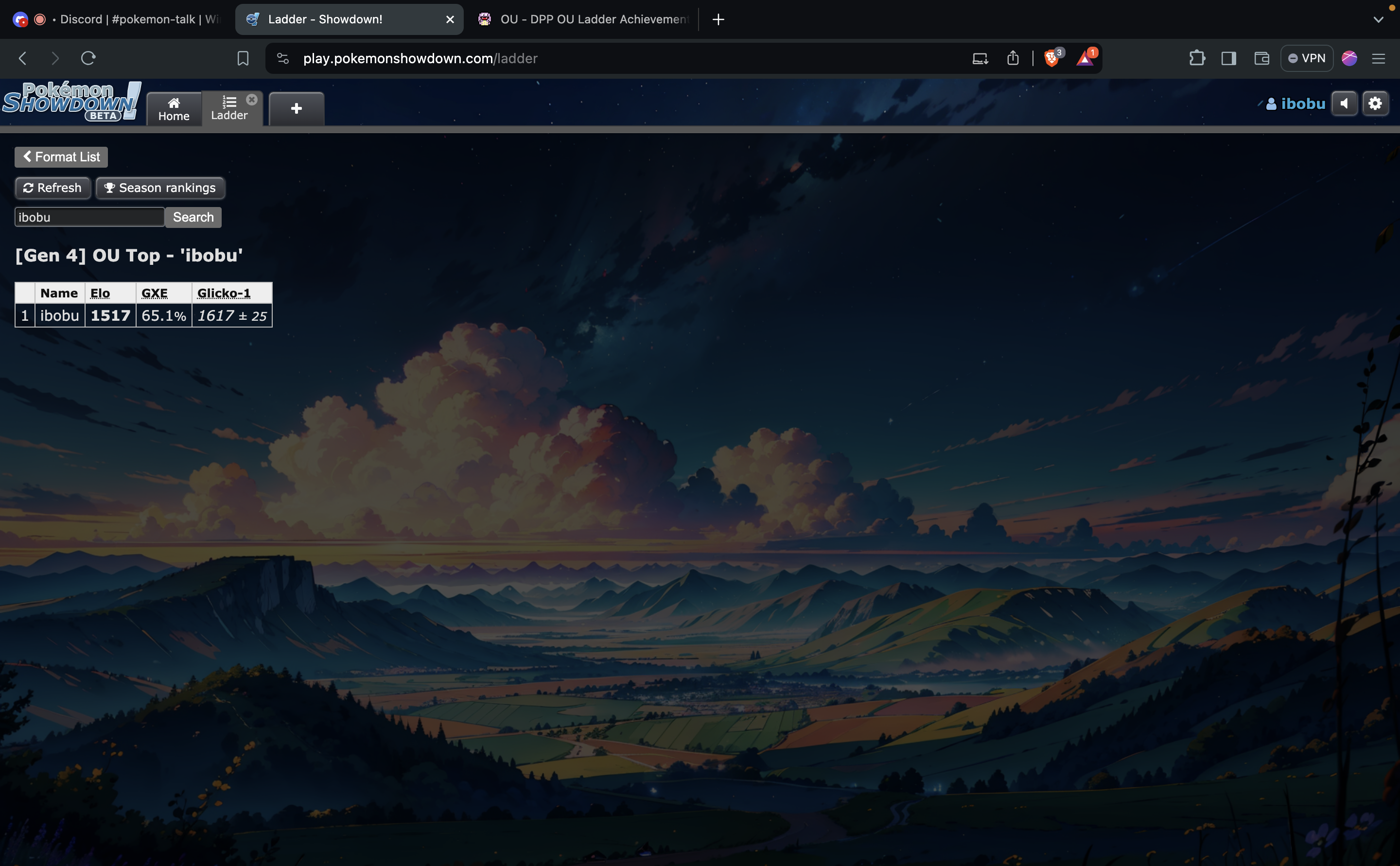This screenshot has width=1400, height=866.
Task: Mute sound with the speaker icon
Action: (x=1344, y=104)
